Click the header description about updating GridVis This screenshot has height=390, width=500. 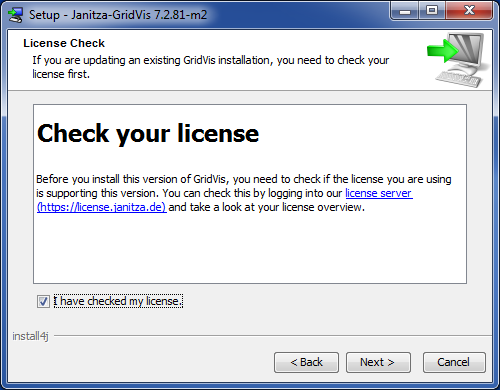(210, 67)
